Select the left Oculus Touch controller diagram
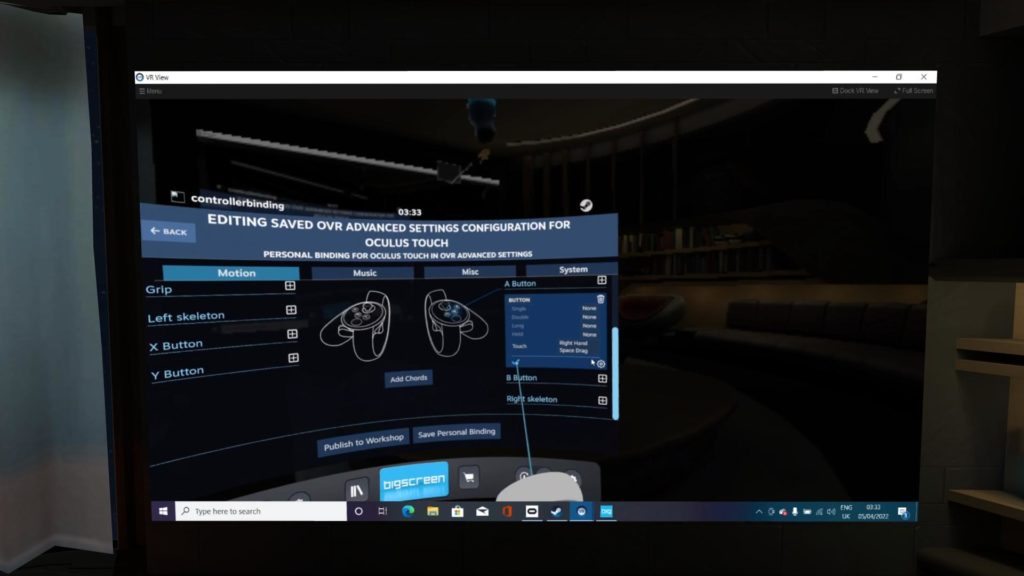Viewport: 1024px width, 576px height. pos(356,325)
